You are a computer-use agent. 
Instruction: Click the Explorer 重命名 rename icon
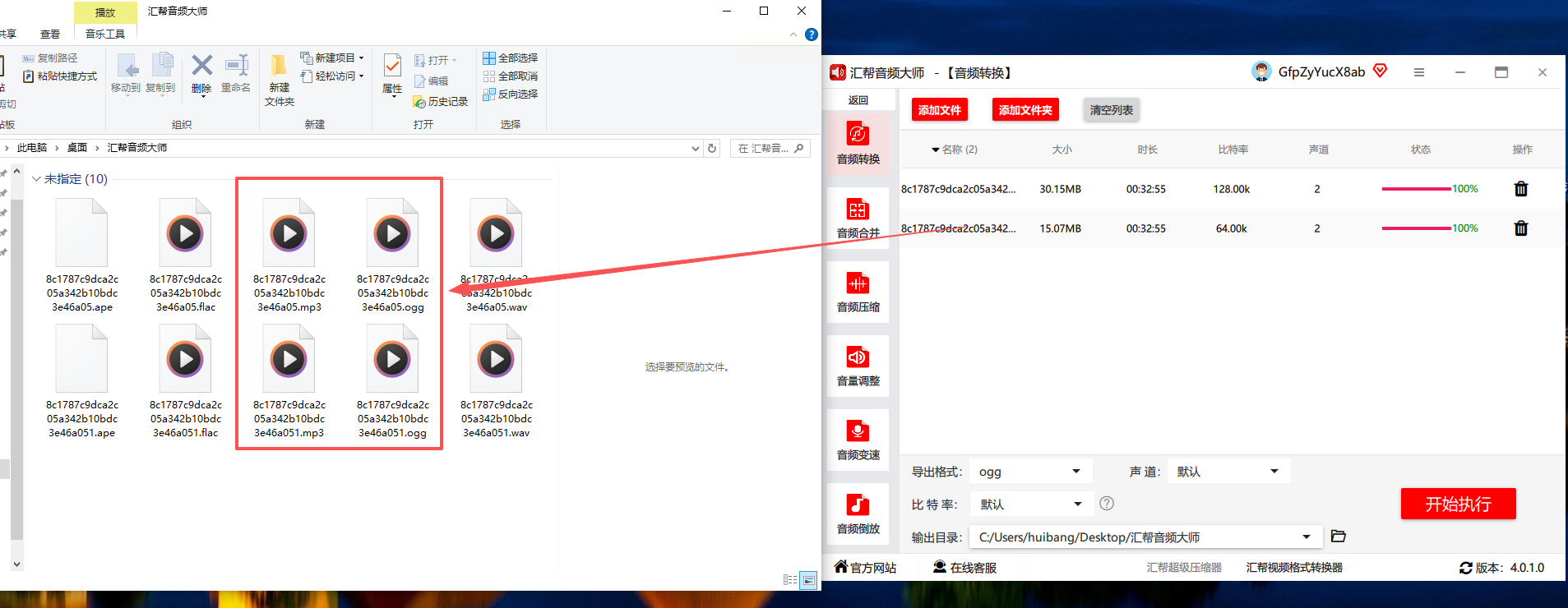pyautogui.click(x=237, y=66)
